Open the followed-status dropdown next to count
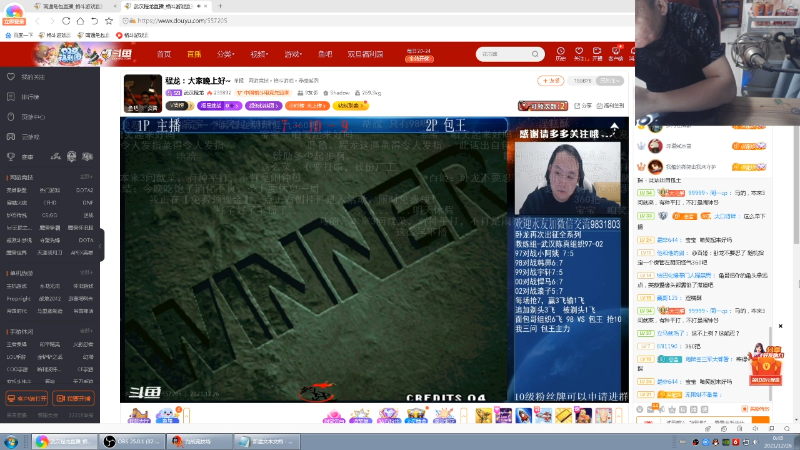 [610, 81]
